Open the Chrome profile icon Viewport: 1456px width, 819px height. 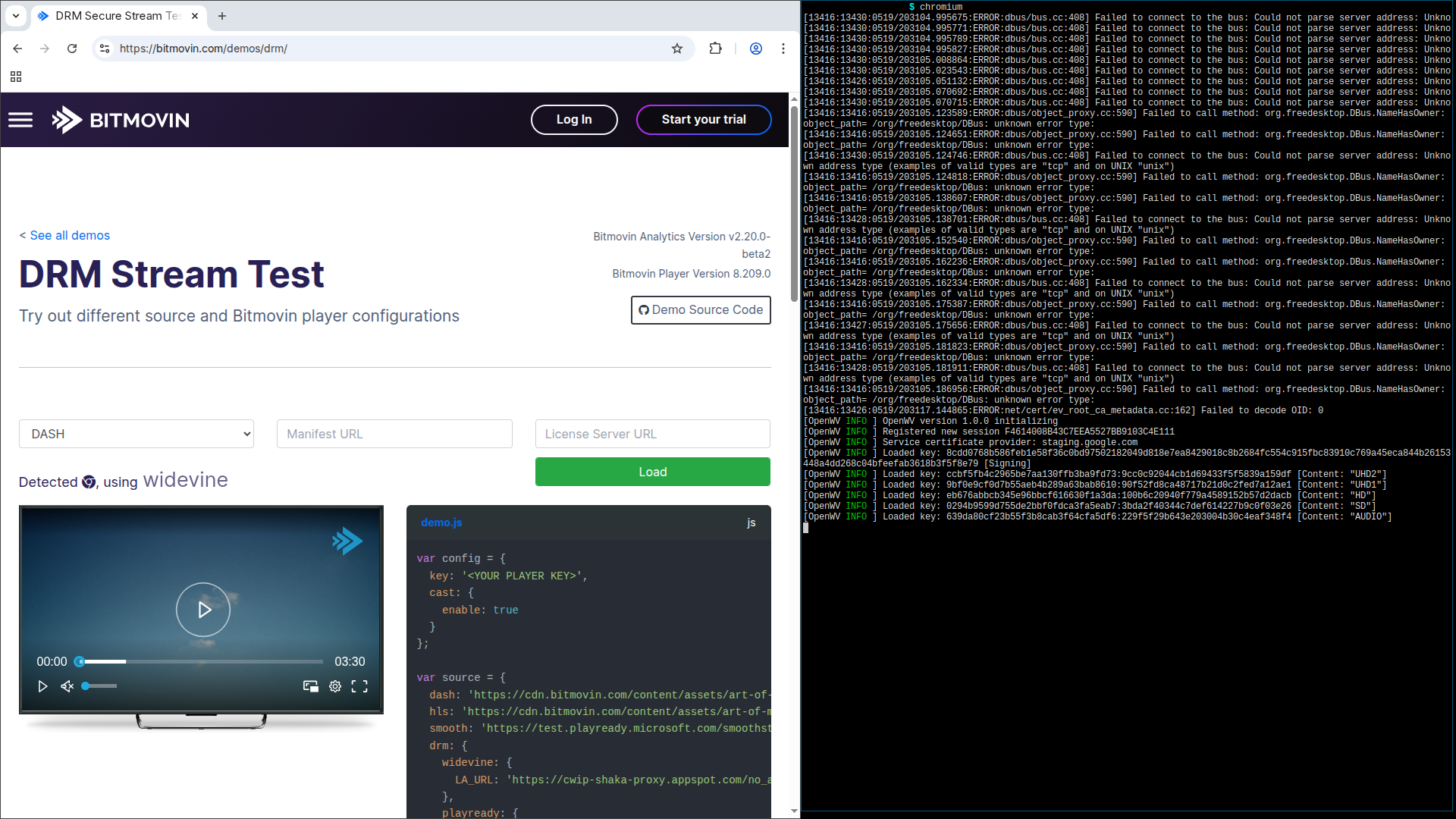tap(756, 49)
